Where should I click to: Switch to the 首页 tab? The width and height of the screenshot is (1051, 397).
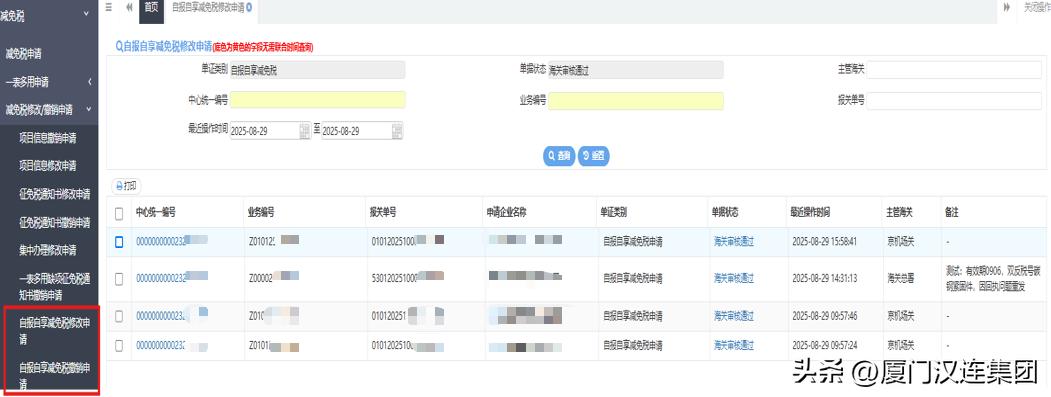tap(151, 7)
